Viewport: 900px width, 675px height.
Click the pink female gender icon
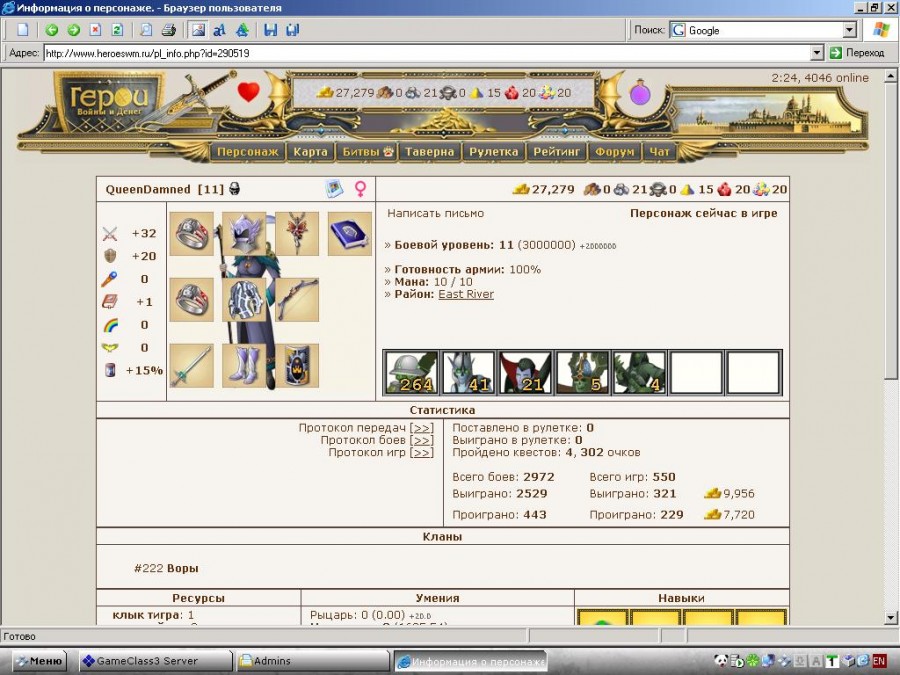360,189
